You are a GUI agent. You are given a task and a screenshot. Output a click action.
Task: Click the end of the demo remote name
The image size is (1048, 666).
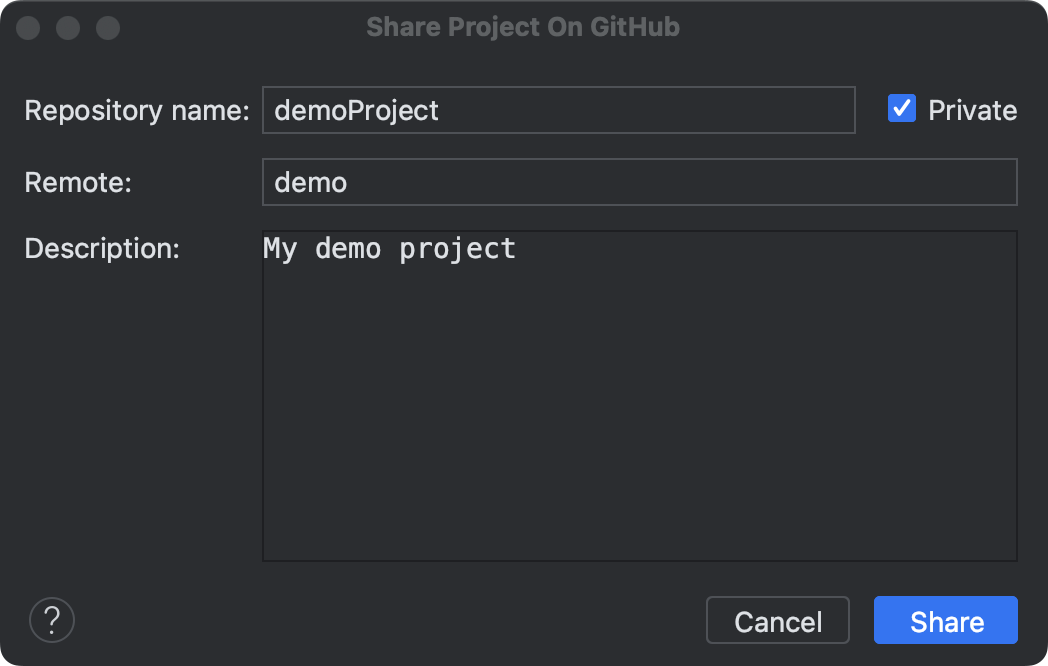349,182
